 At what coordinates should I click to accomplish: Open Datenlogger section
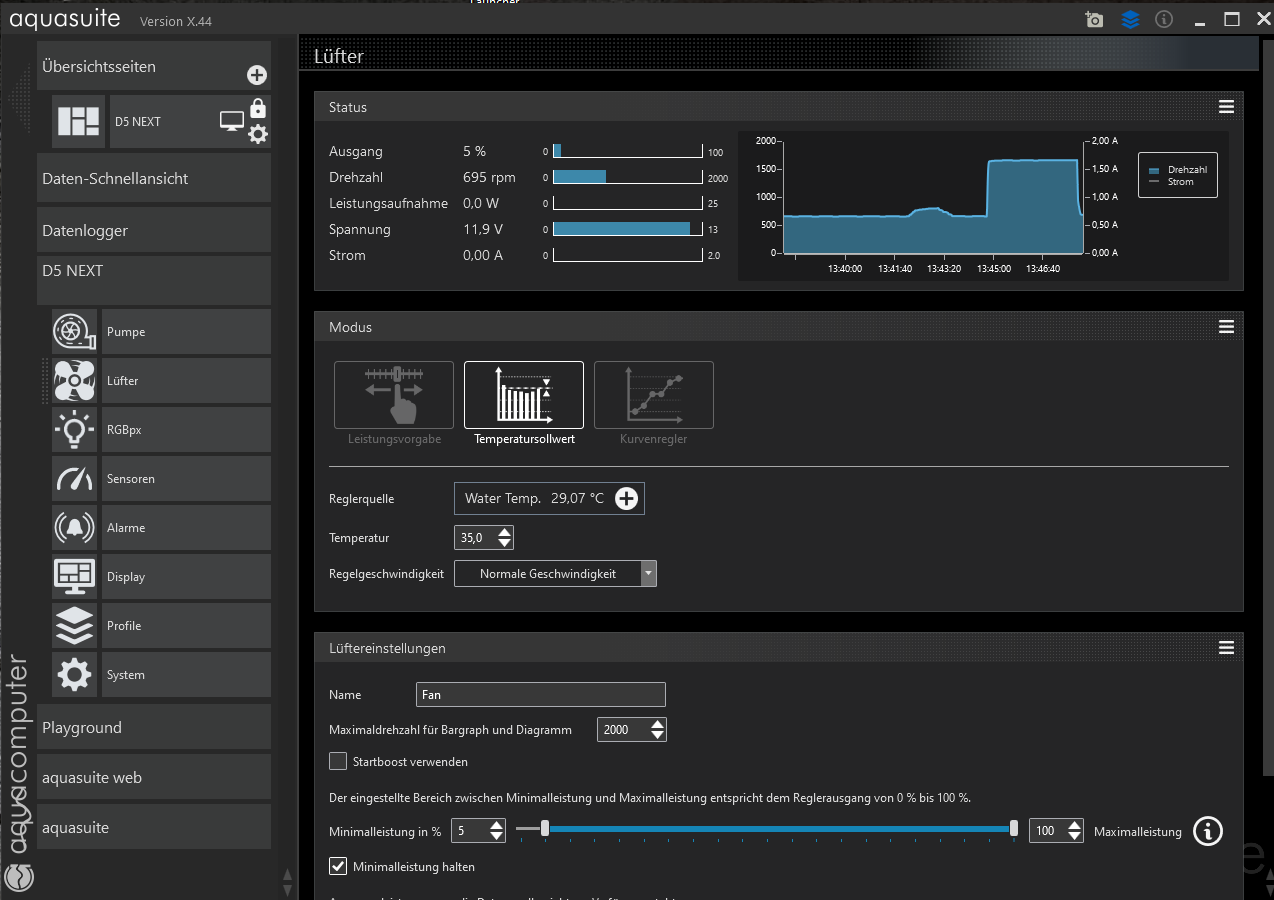pyautogui.click(x=154, y=230)
